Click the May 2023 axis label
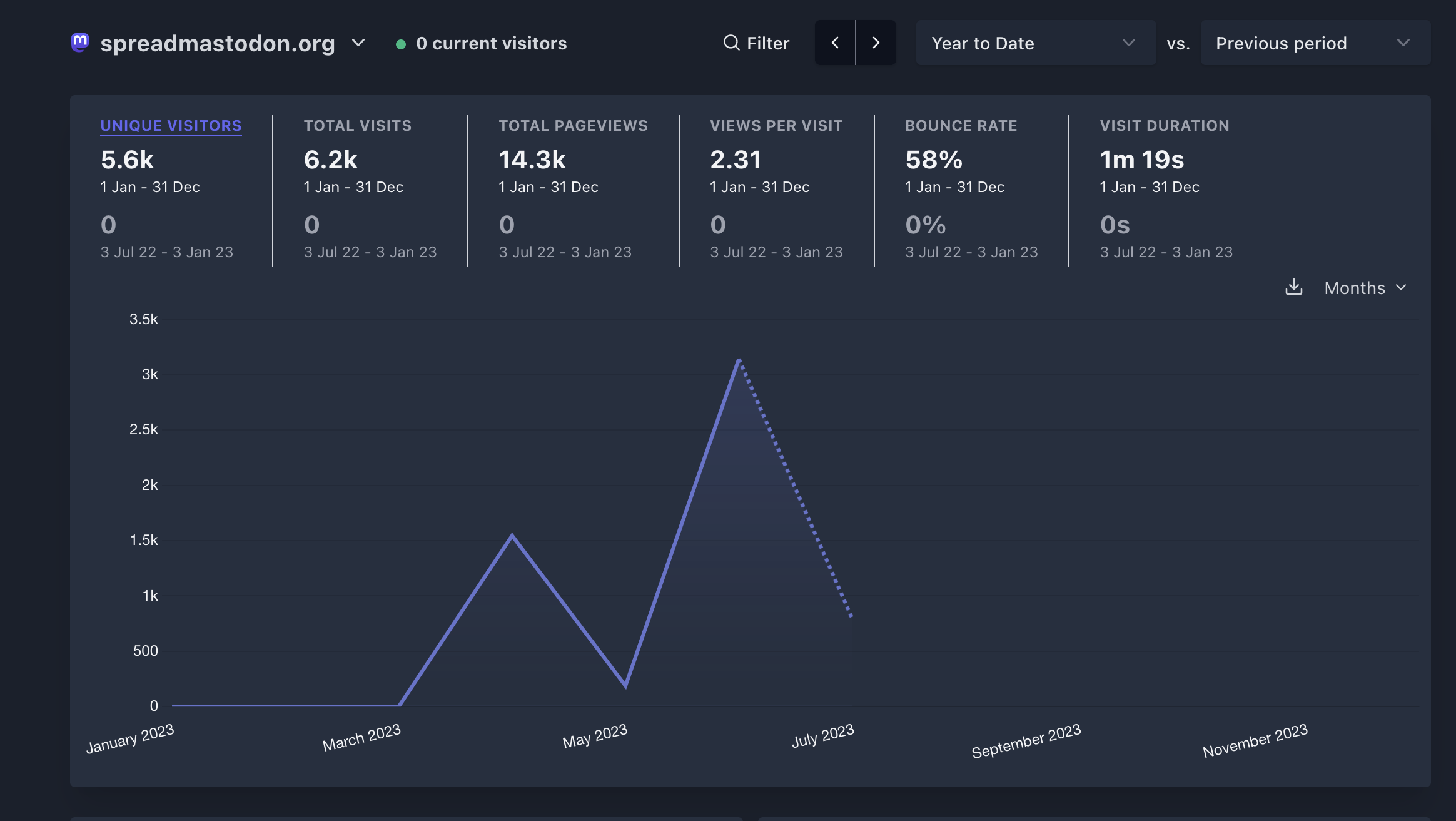Image resolution: width=1456 pixels, height=821 pixels. pyautogui.click(x=595, y=736)
